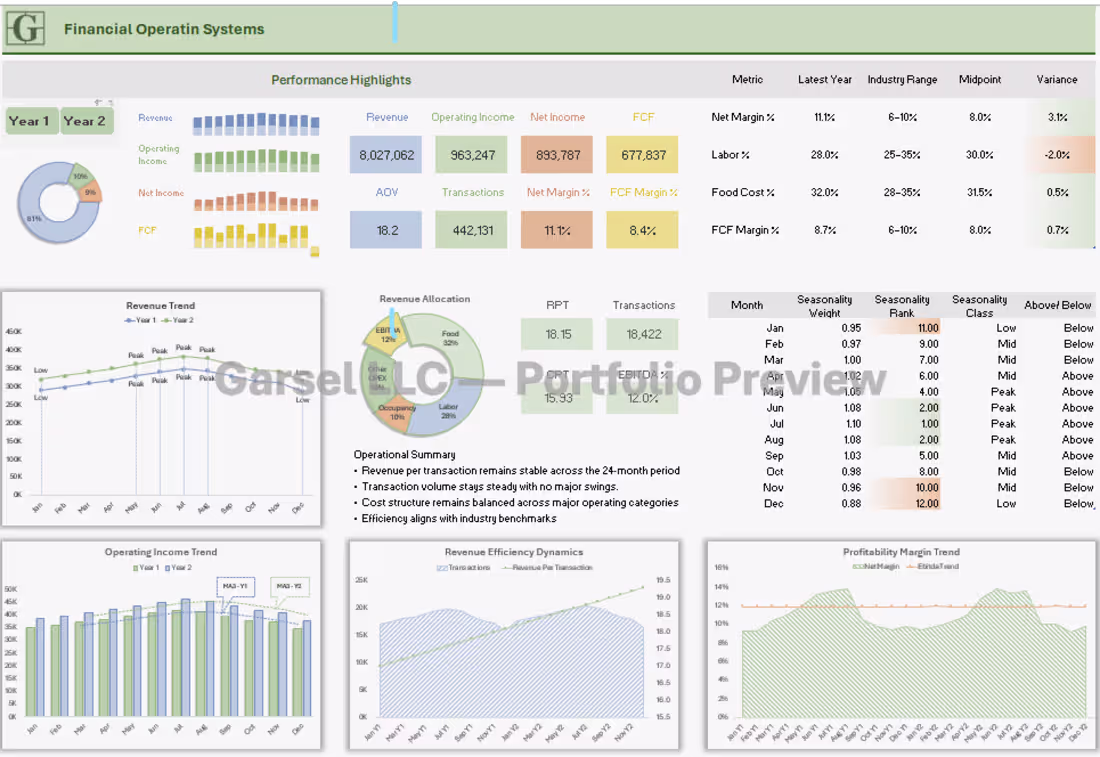Image resolution: width=1100 pixels, height=757 pixels.
Task: Select the Revenue Trend line chart
Action: click(161, 409)
